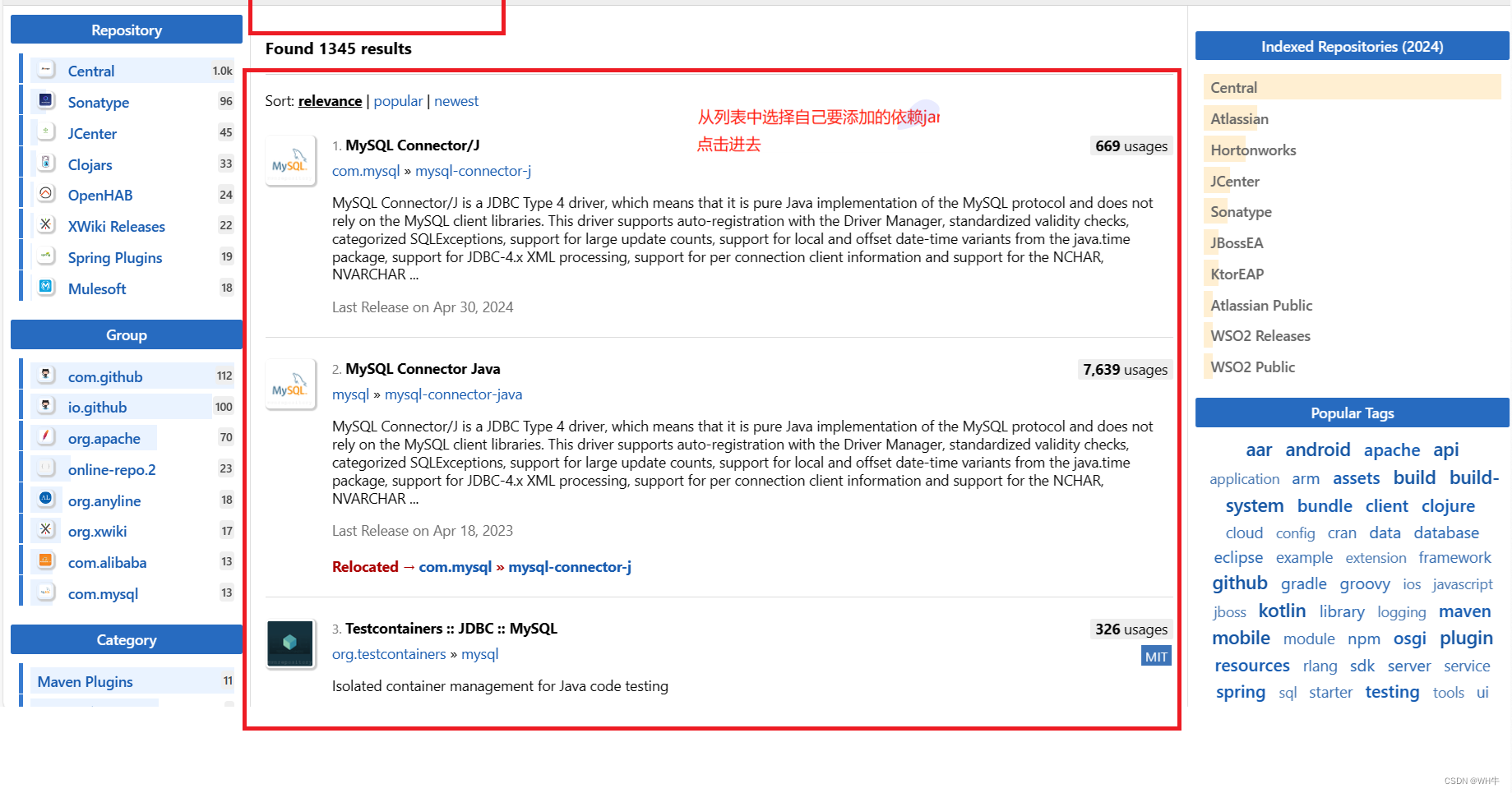Filter by Maven Plugins category
1512x793 pixels.
[x=85, y=681]
